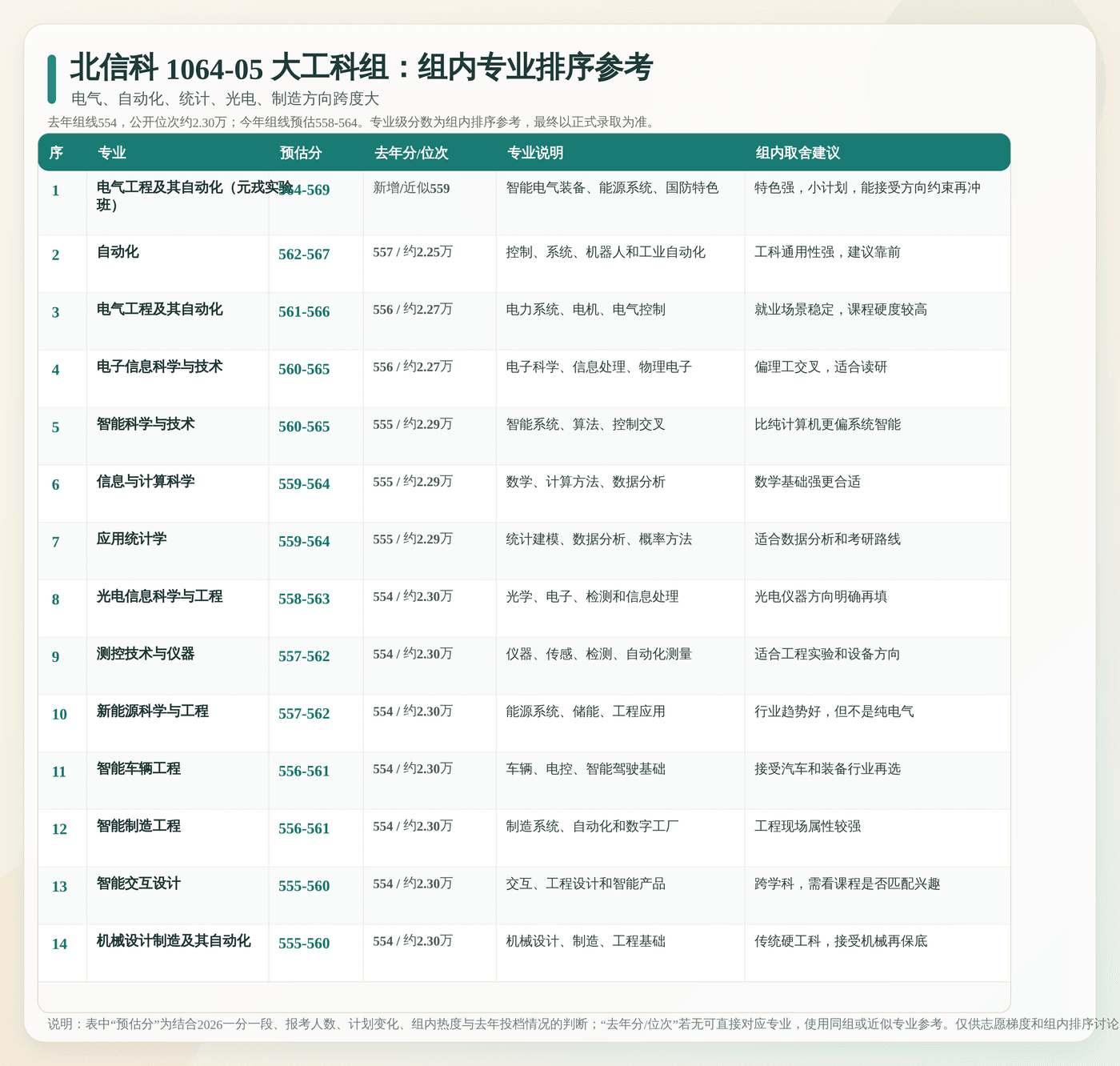Image resolution: width=1120 pixels, height=1066 pixels.
Task: Click the 序 column header
Action: [x=56, y=153]
